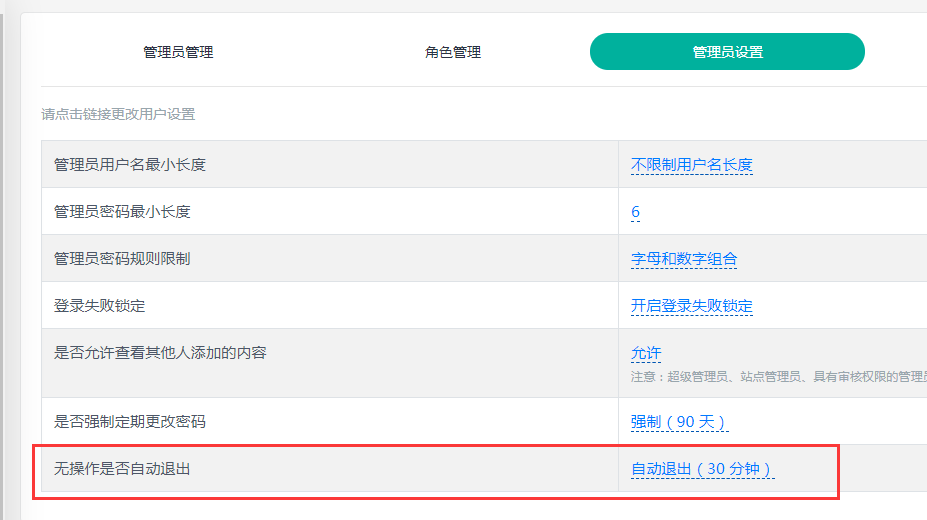The width and height of the screenshot is (927, 520).
Task: Click the 管理员密码规则限制 label
Action: point(122,259)
